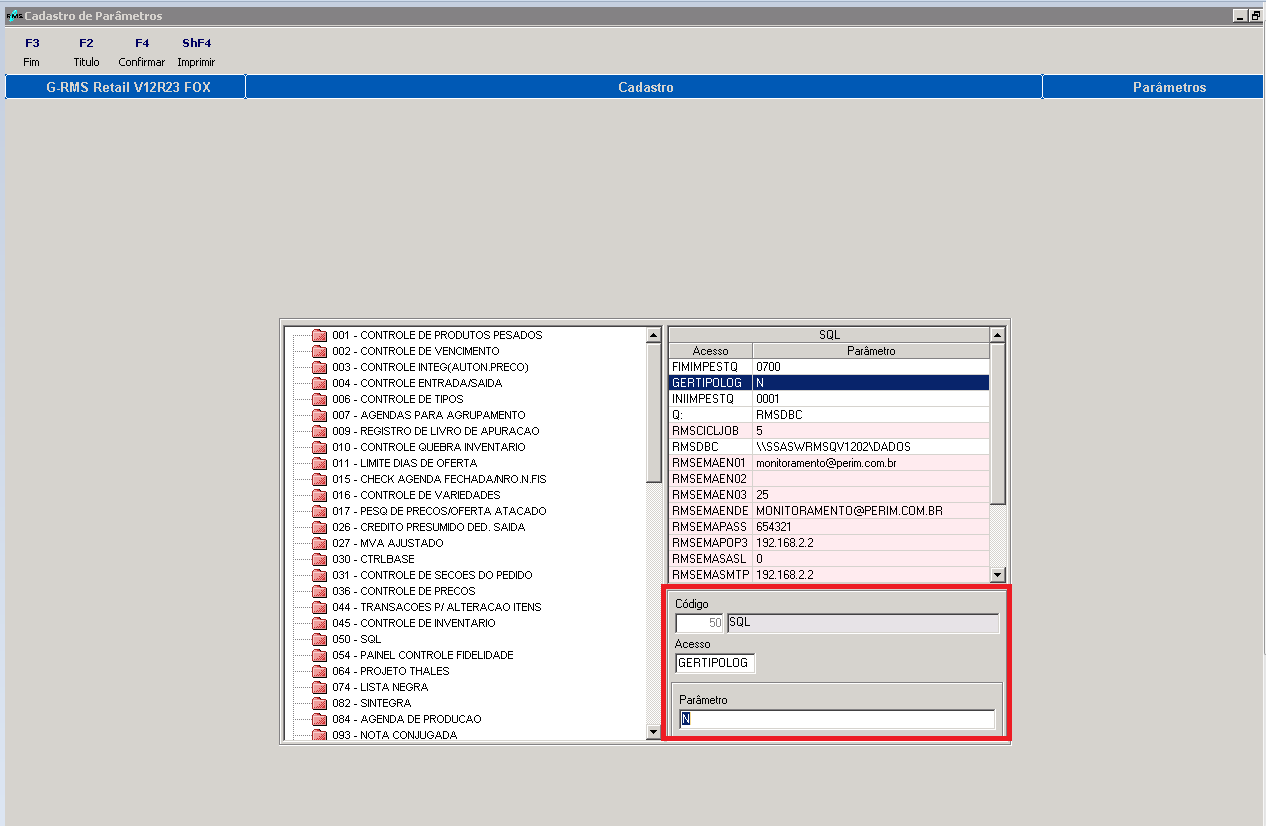Open folder icon for 004 - CONTROLE ENTRADA/SAIDA
The image size is (1266, 826).
pyautogui.click(x=319, y=383)
